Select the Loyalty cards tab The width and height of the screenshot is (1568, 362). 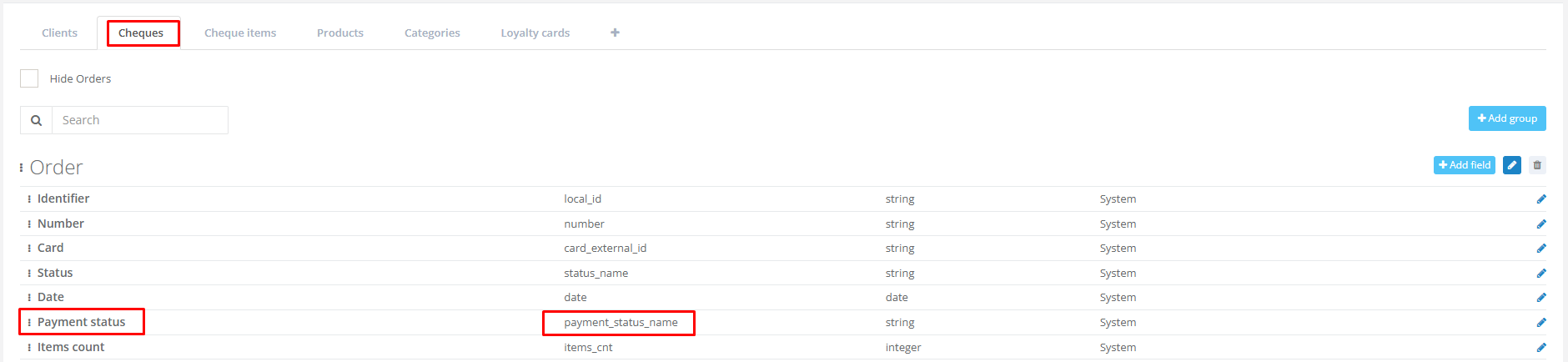(x=535, y=33)
